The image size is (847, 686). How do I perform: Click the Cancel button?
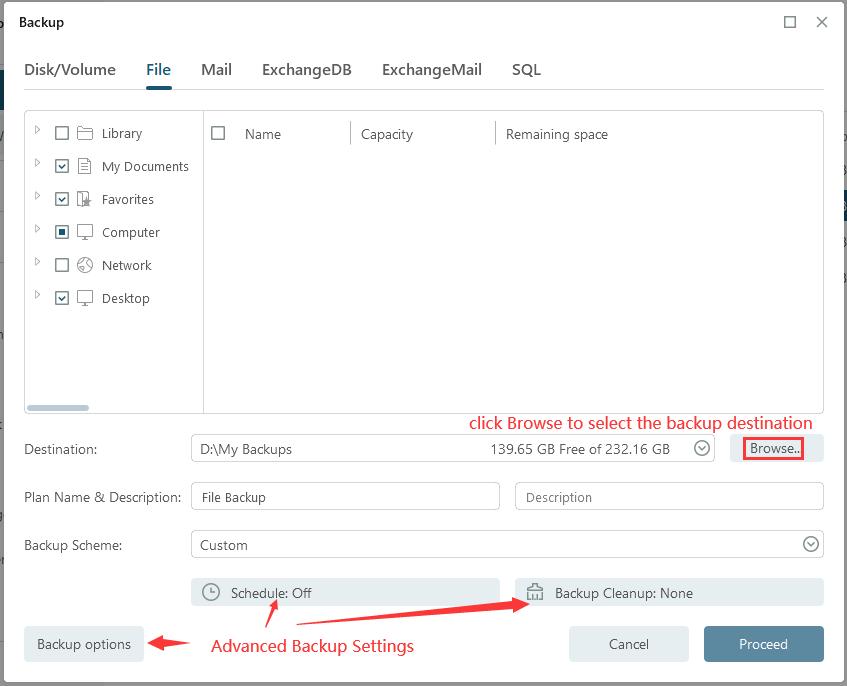629,644
